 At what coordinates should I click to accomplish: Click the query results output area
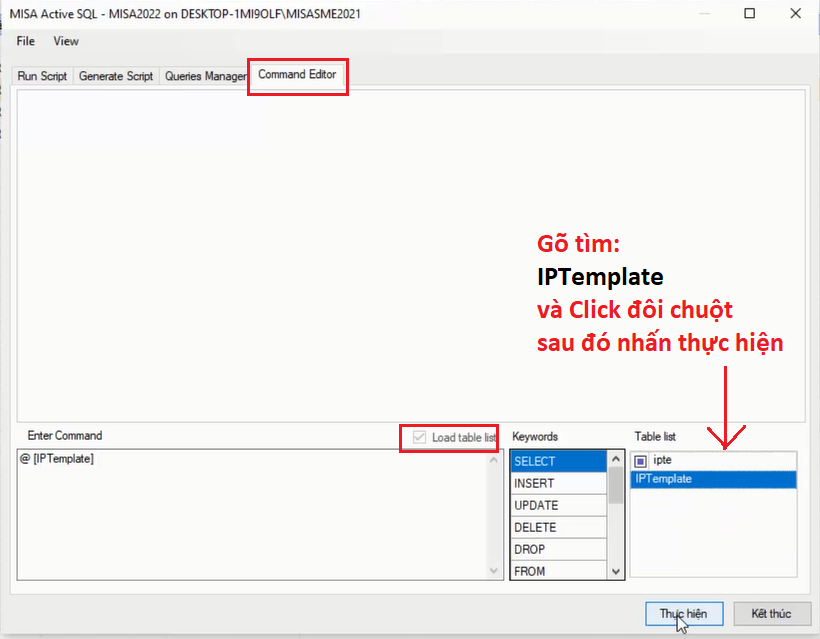click(x=411, y=256)
